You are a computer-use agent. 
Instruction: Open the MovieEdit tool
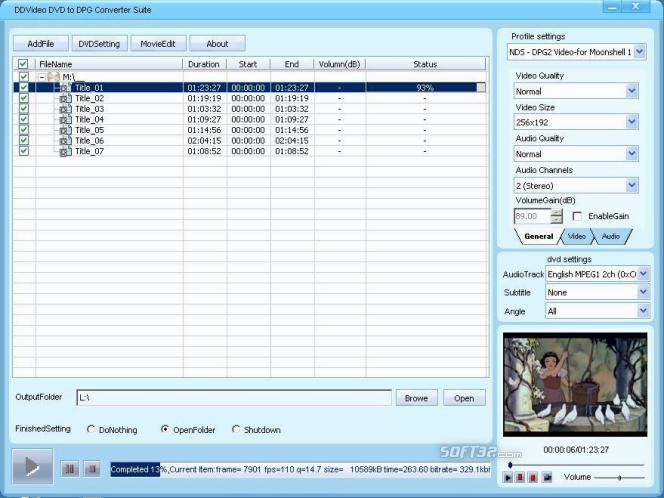pyautogui.click(x=158, y=44)
